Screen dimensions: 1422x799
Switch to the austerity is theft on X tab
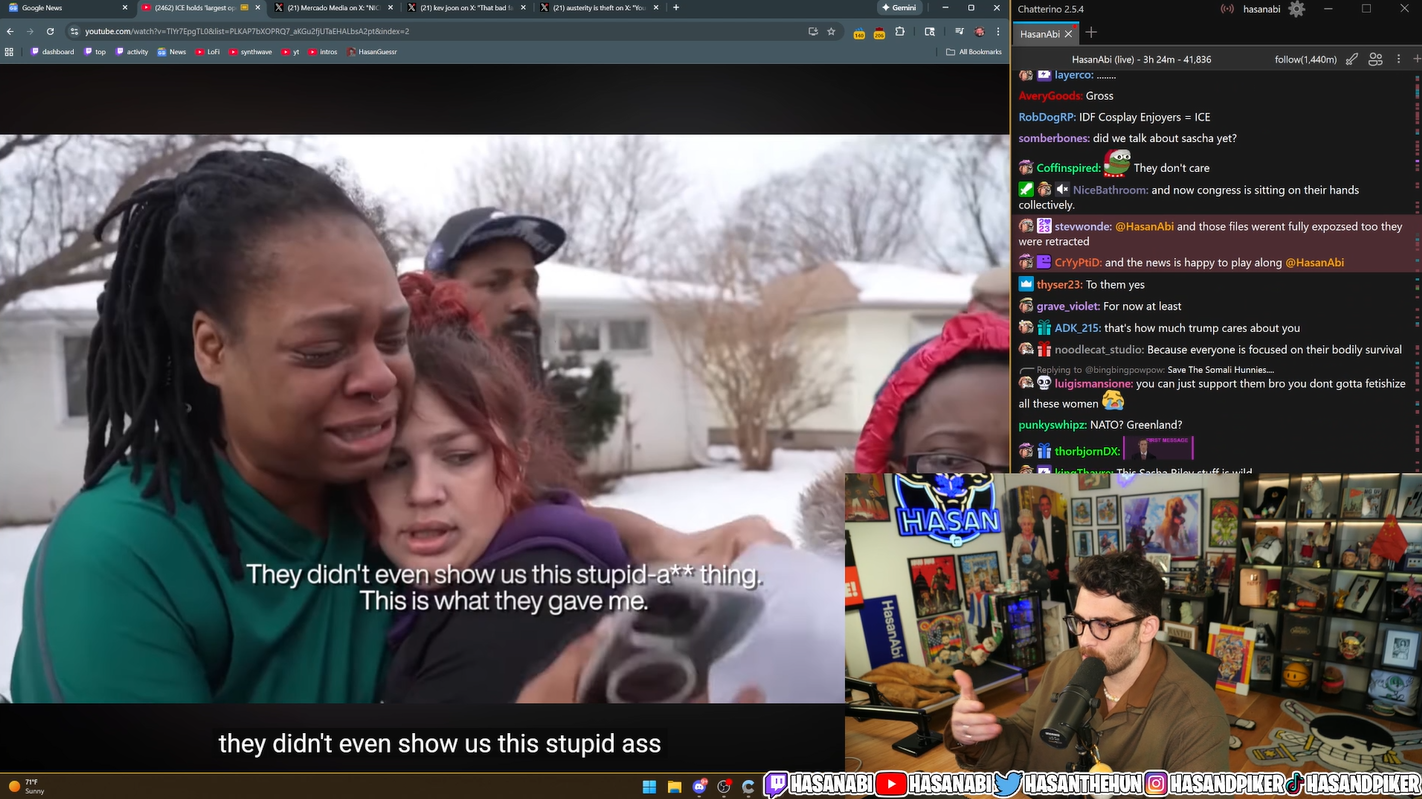599,8
